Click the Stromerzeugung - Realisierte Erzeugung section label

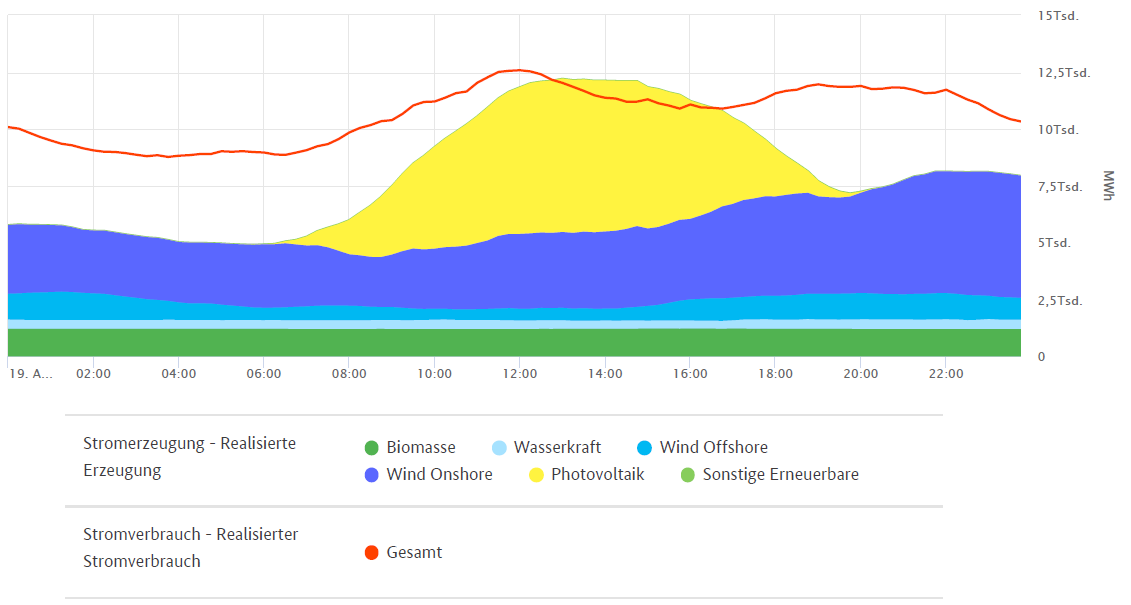pos(189,456)
